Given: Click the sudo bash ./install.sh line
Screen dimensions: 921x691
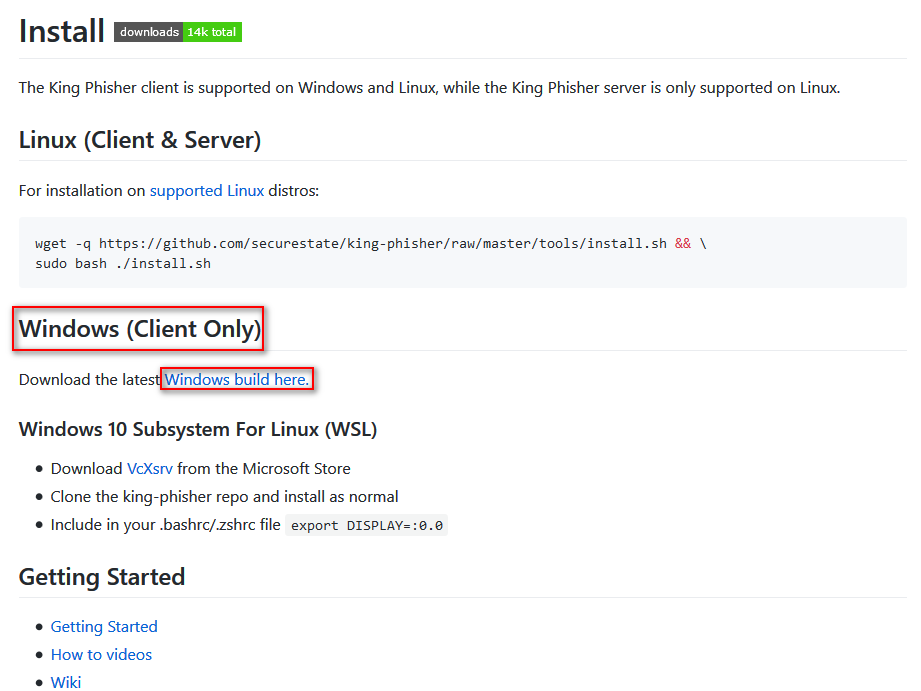Looking at the screenshot, I should coord(123,264).
